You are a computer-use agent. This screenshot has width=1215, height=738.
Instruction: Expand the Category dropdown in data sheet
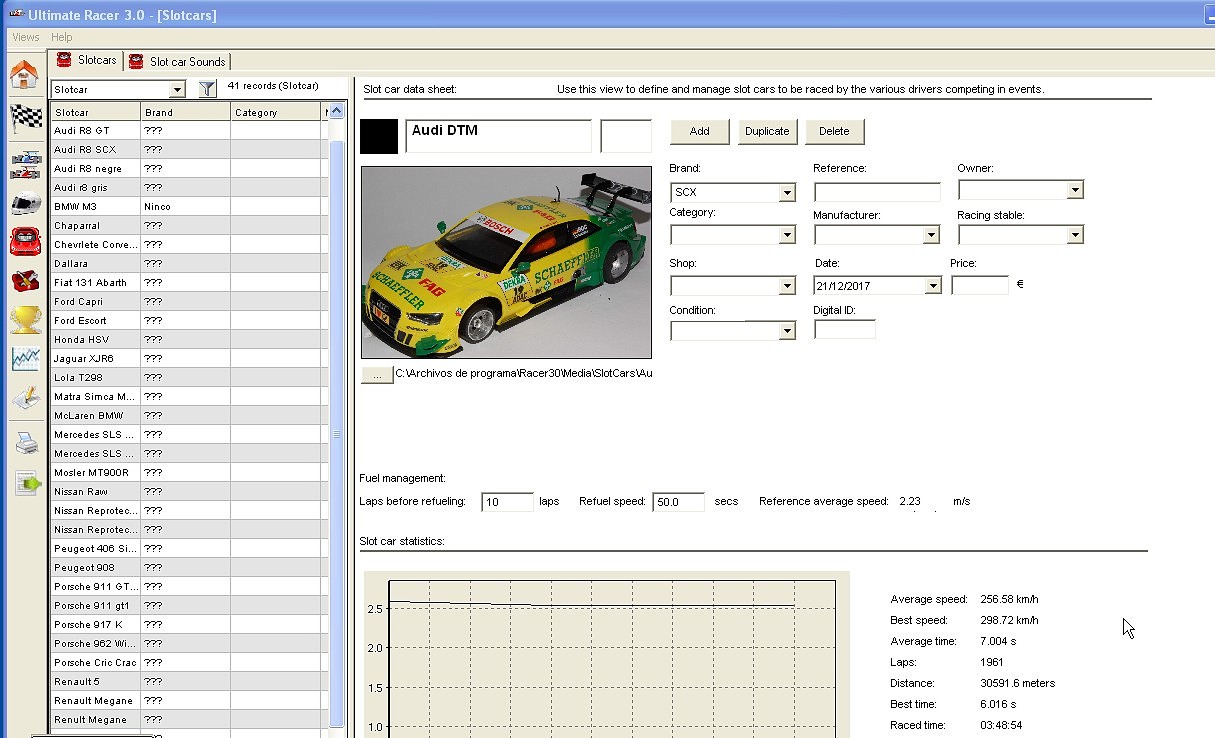coord(787,236)
